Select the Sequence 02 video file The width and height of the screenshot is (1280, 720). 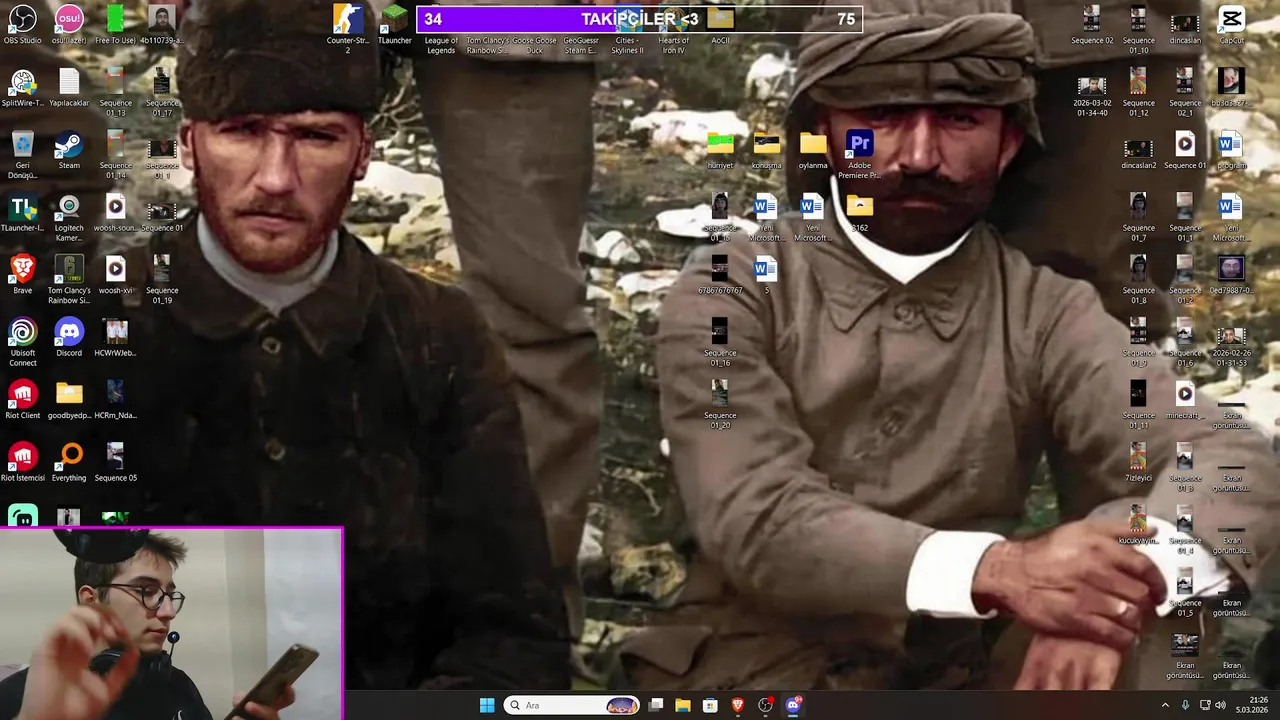[1091, 25]
